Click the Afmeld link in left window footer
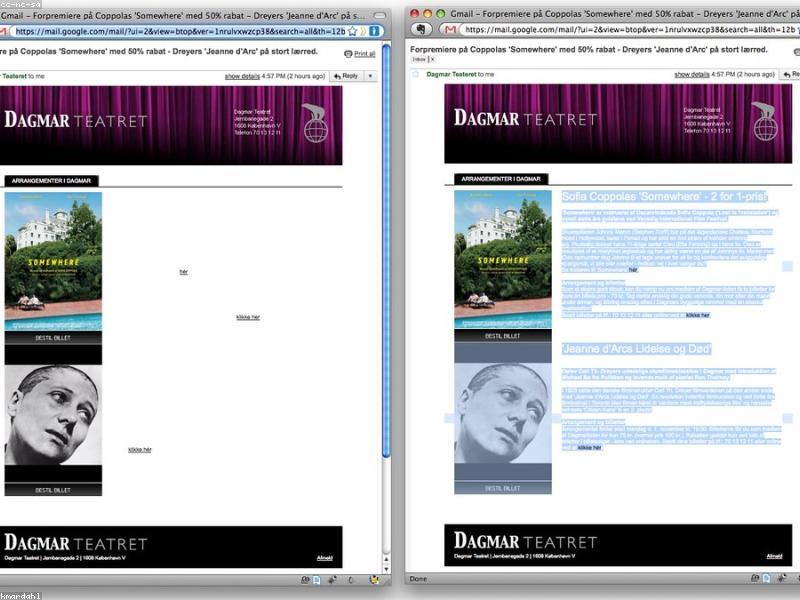 (x=324, y=558)
